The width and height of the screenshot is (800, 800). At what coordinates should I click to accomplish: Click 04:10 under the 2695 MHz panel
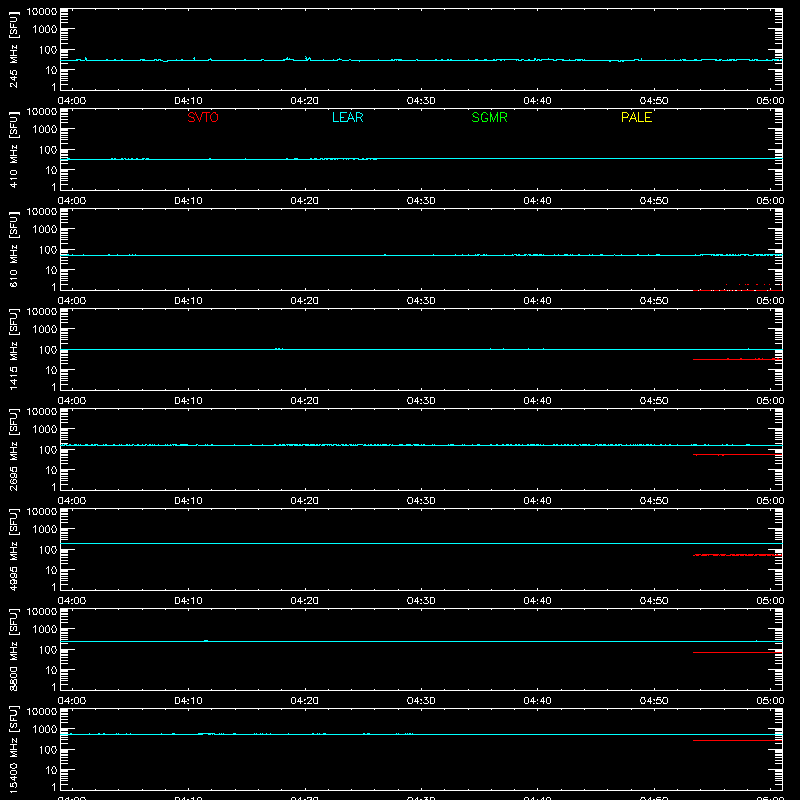point(188,501)
